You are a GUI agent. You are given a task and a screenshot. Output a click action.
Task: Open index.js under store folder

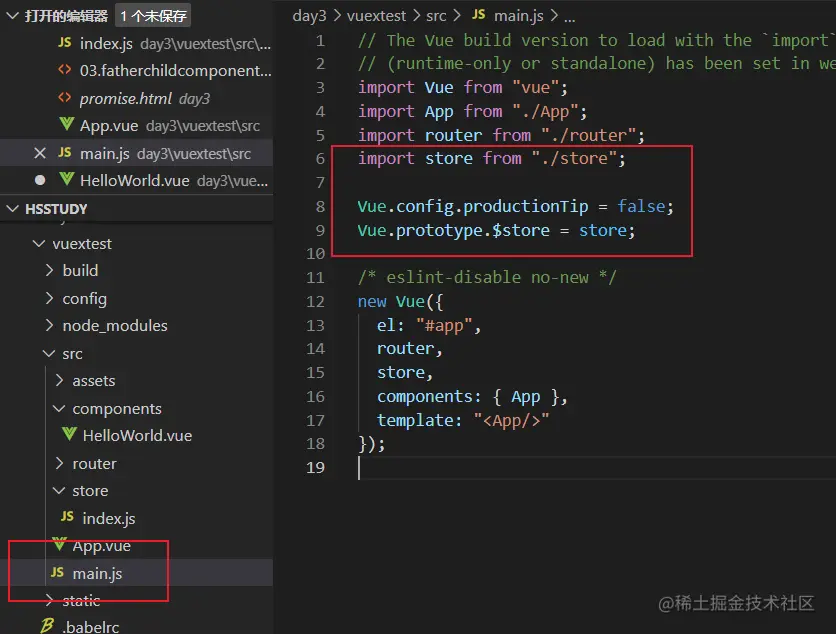(109, 518)
